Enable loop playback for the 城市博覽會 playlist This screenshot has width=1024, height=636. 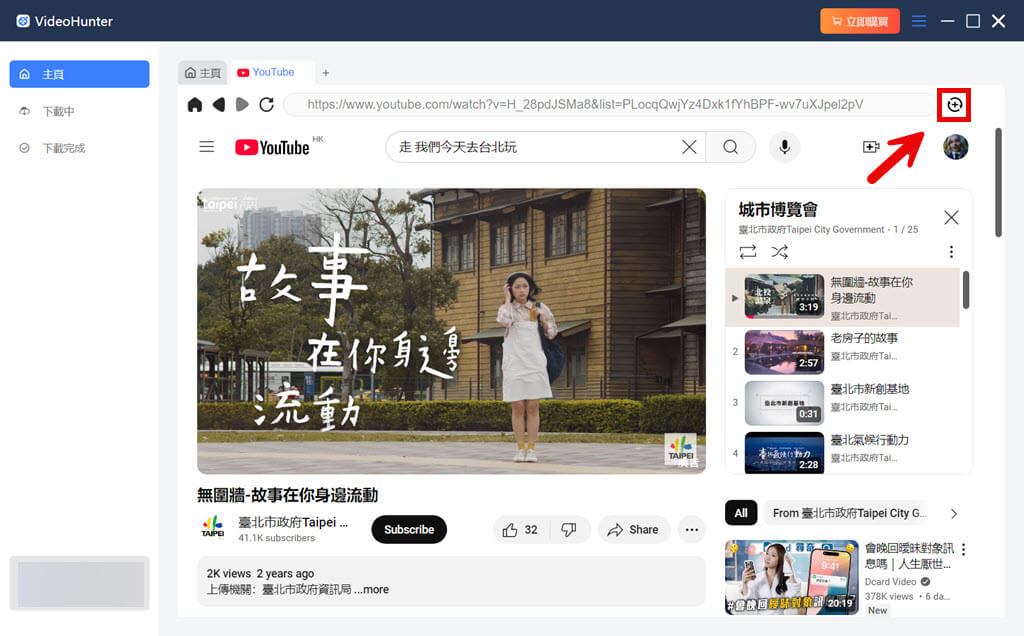point(747,252)
